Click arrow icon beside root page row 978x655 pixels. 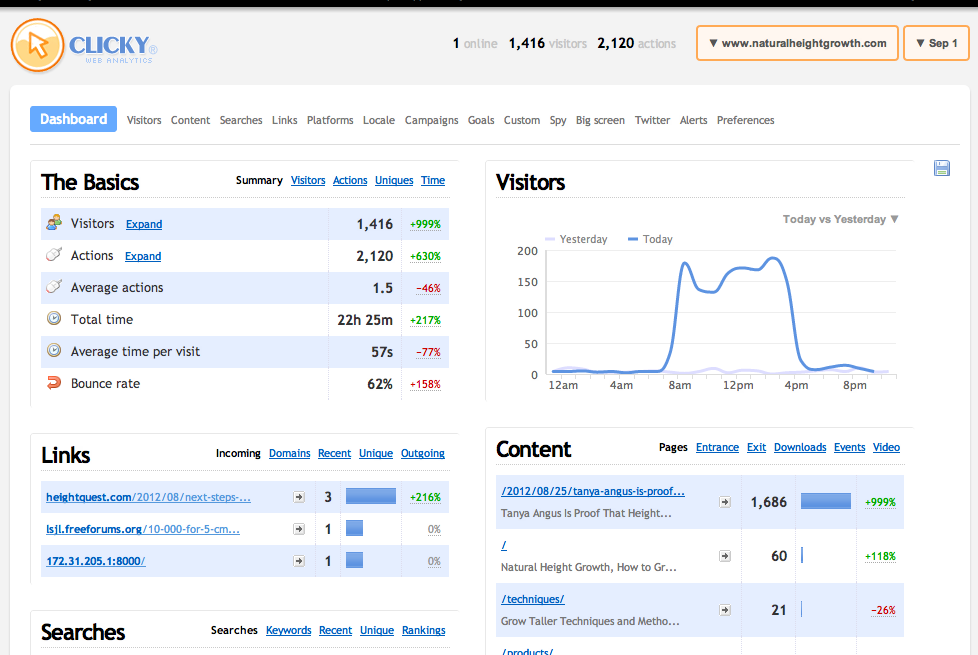click(725, 556)
